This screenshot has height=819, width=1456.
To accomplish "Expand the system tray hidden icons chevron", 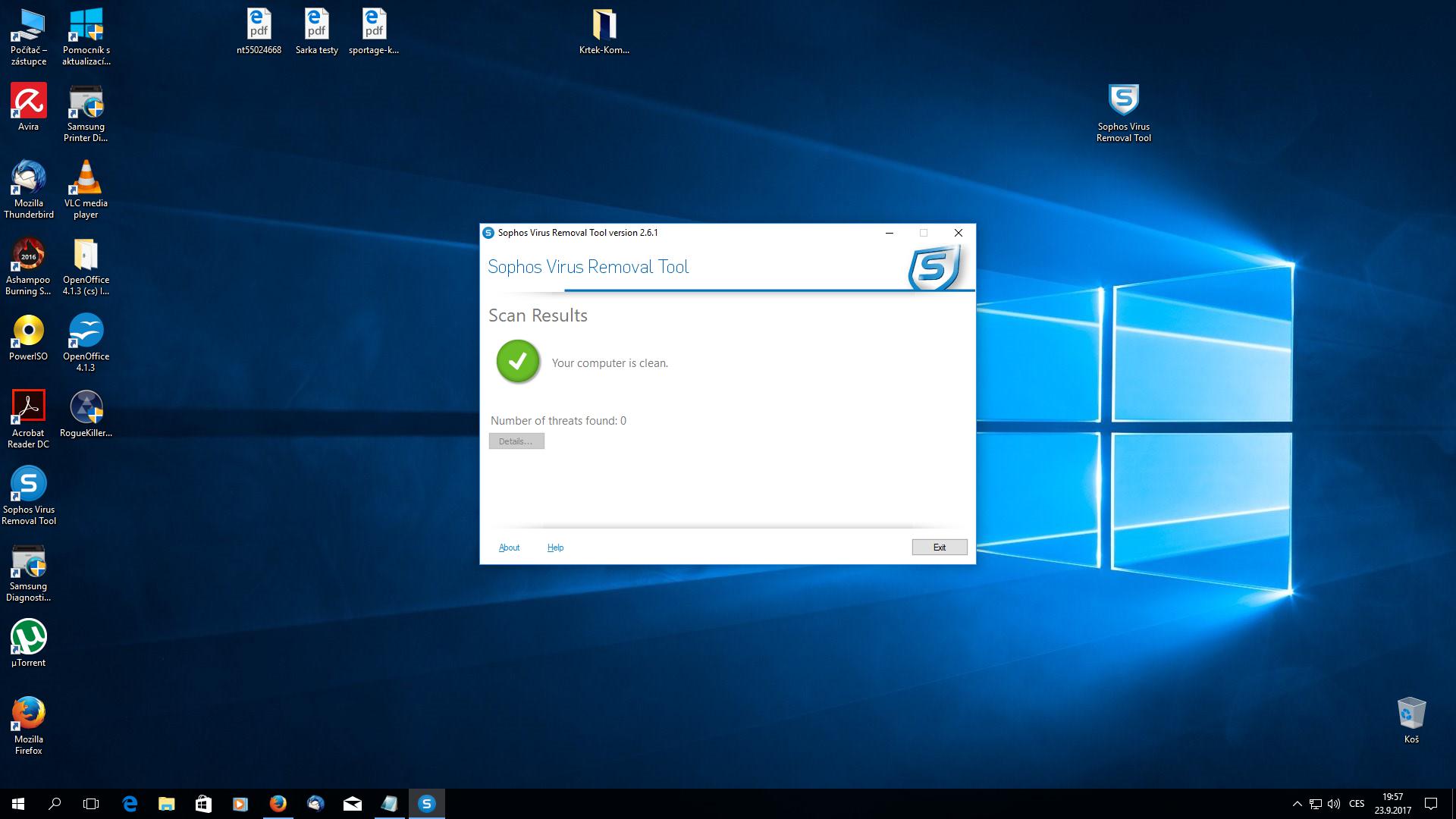I will point(1297,804).
